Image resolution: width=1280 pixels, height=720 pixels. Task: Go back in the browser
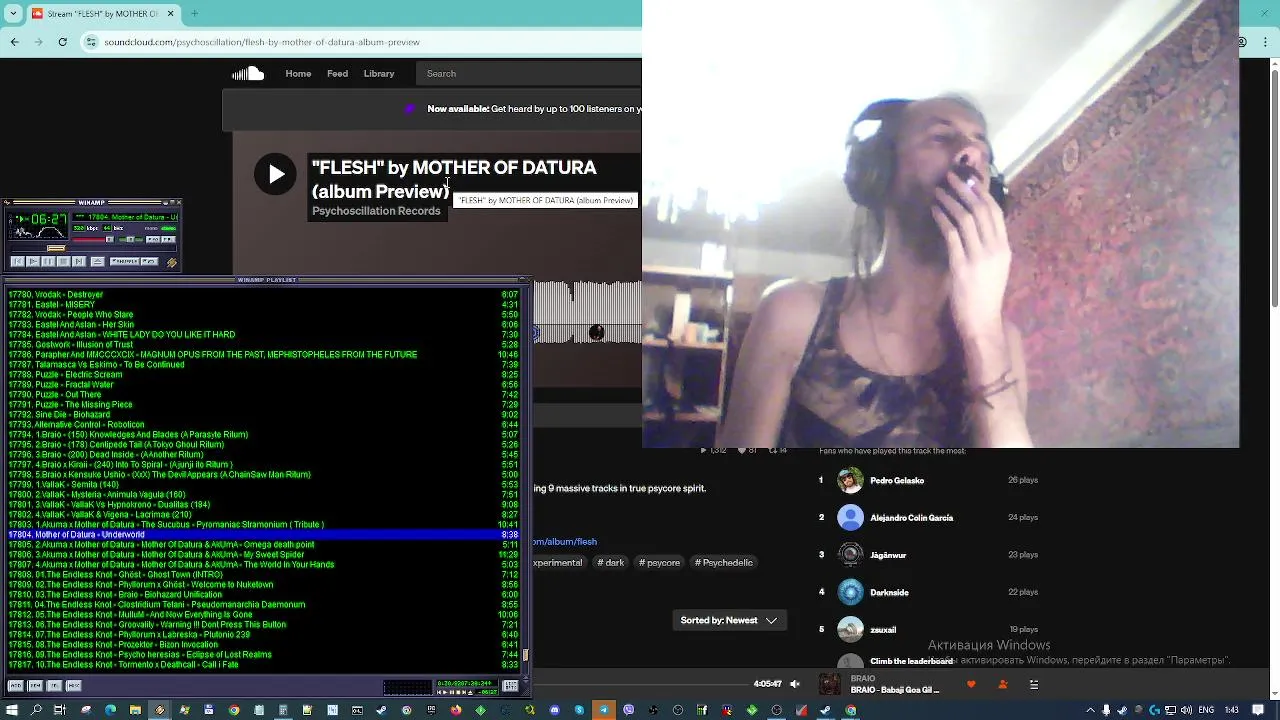(x=15, y=42)
